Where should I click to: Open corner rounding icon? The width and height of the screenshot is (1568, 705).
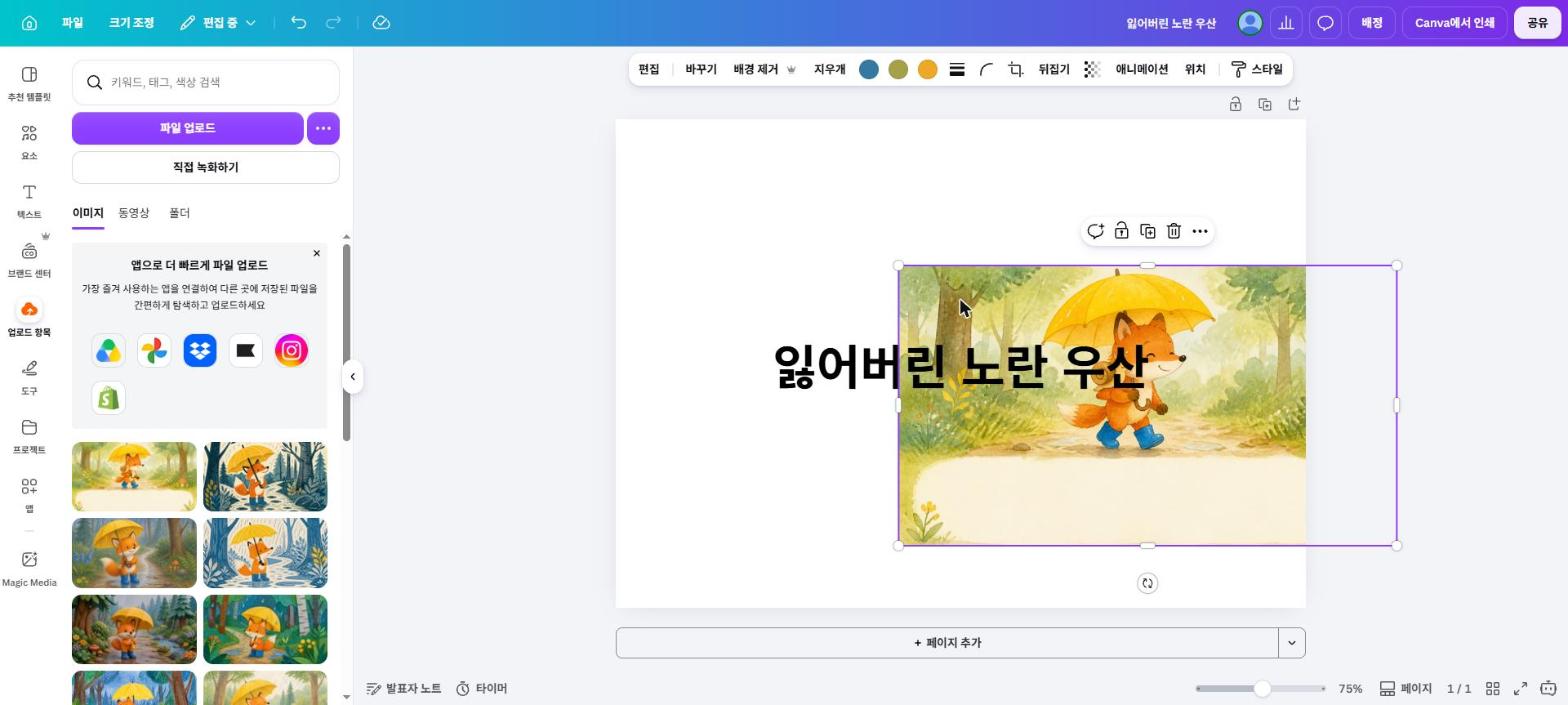[986, 69]
